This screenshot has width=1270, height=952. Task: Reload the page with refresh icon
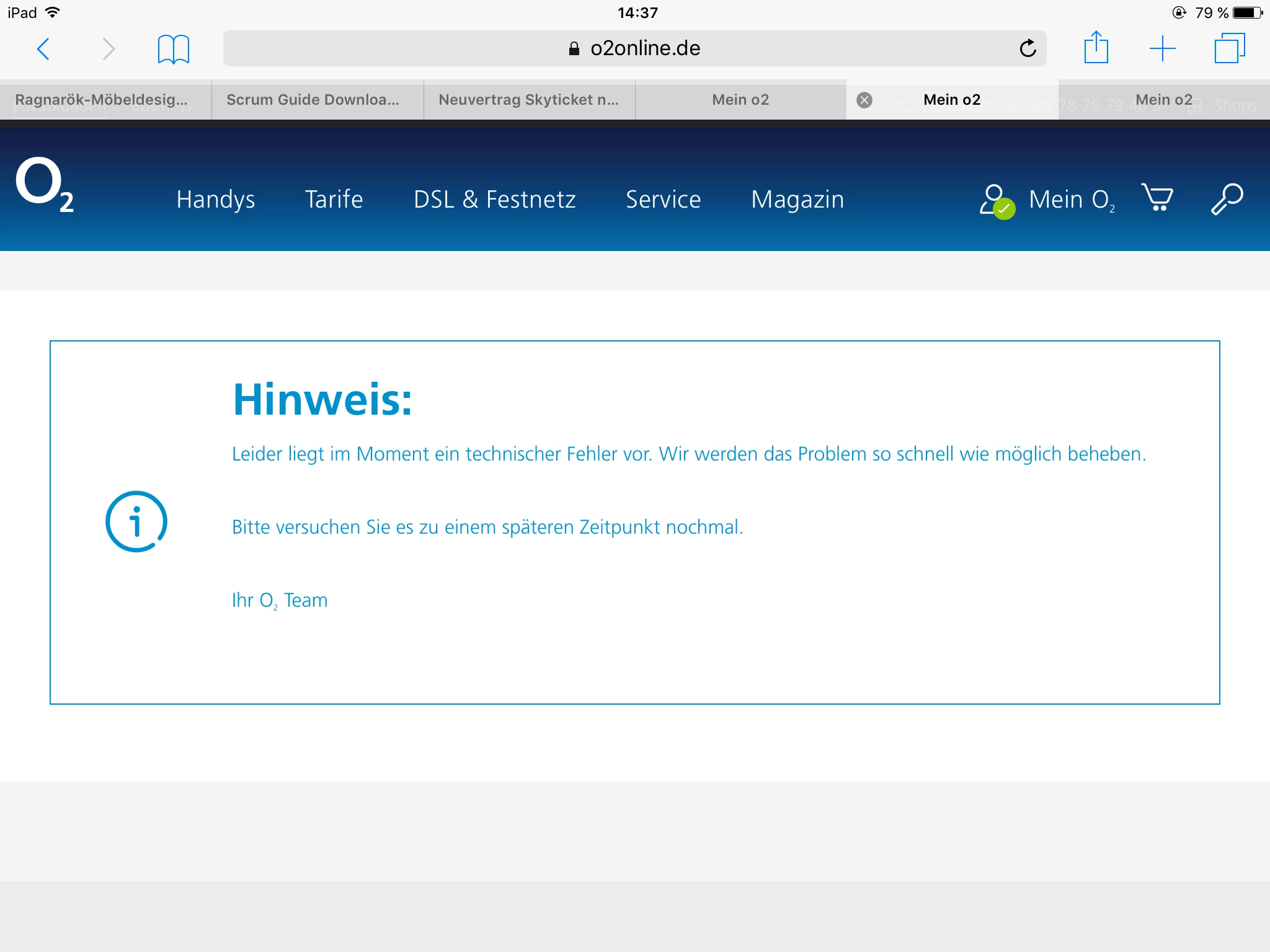(x=1028, y=48)
